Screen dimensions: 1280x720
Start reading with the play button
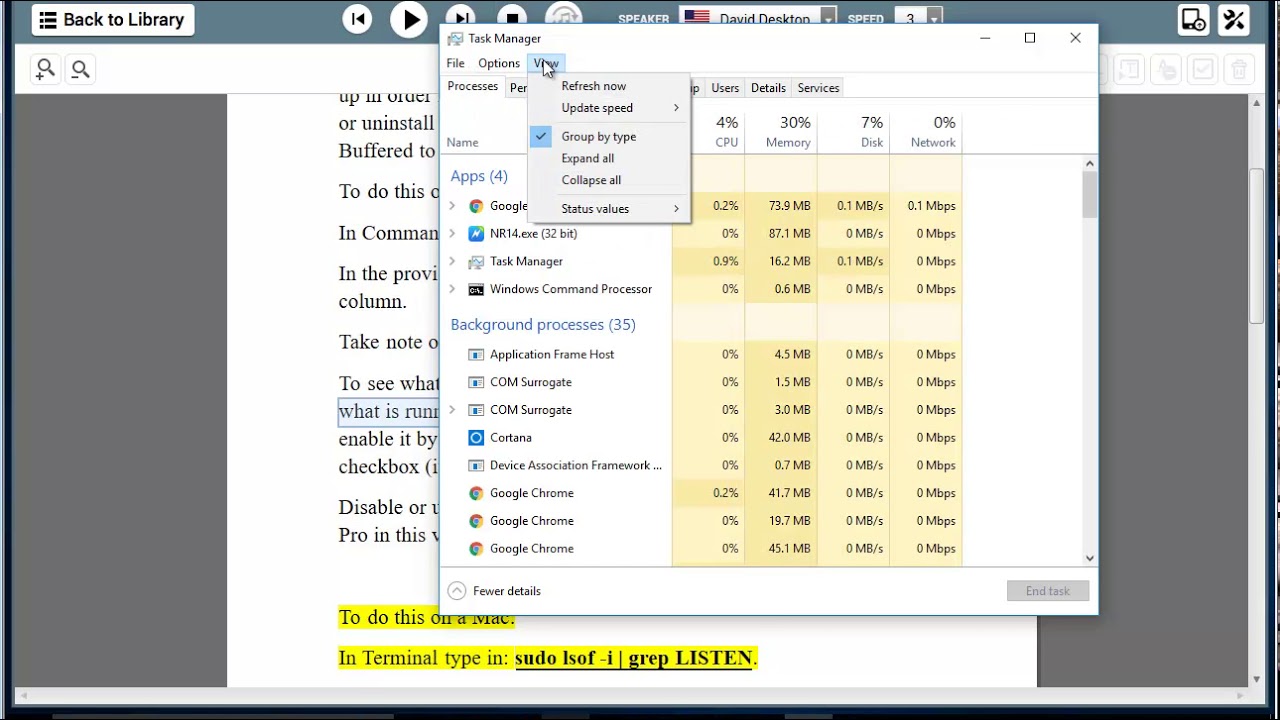point(409,19)
